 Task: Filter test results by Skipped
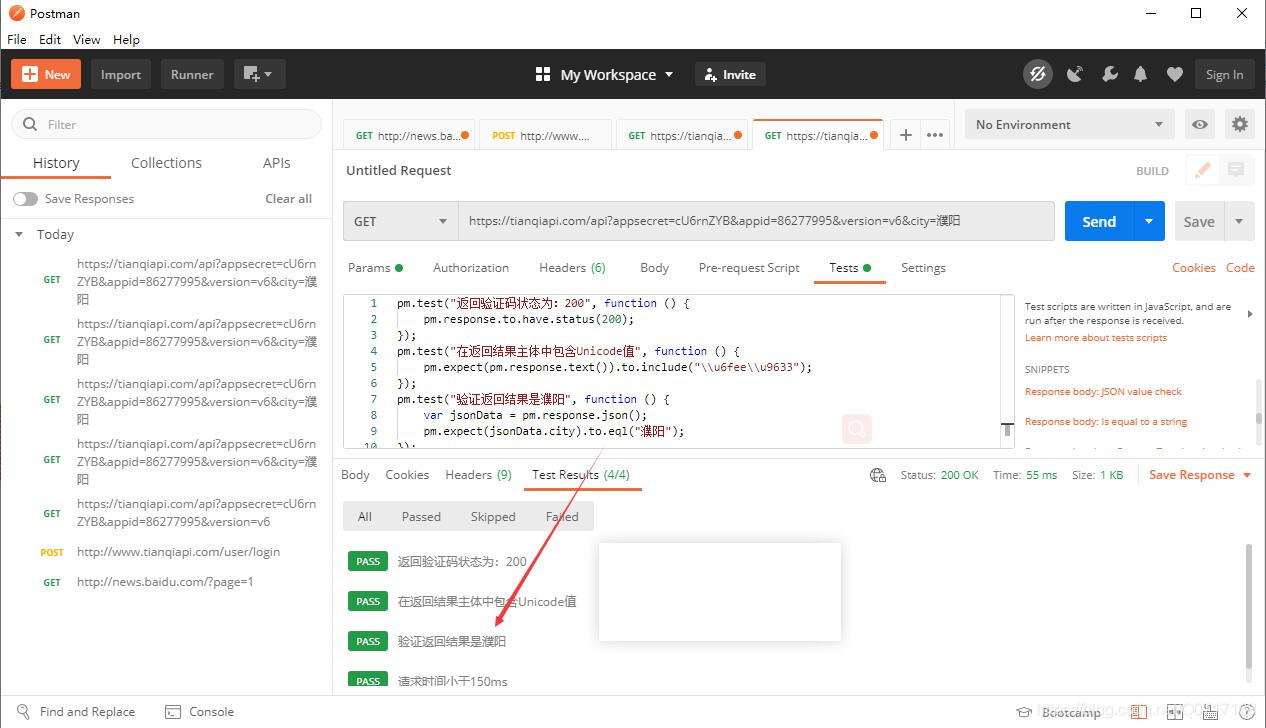[493, 517]
